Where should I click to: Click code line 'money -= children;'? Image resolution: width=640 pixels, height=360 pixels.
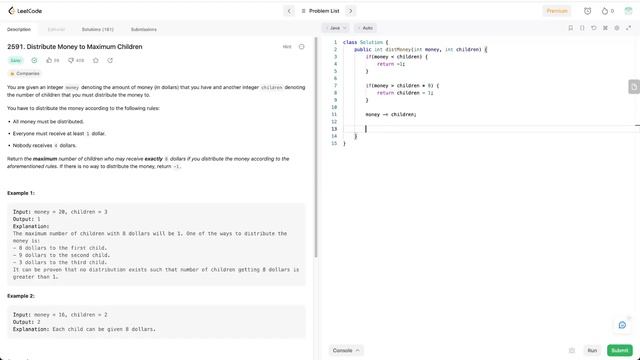pos(391,115)
